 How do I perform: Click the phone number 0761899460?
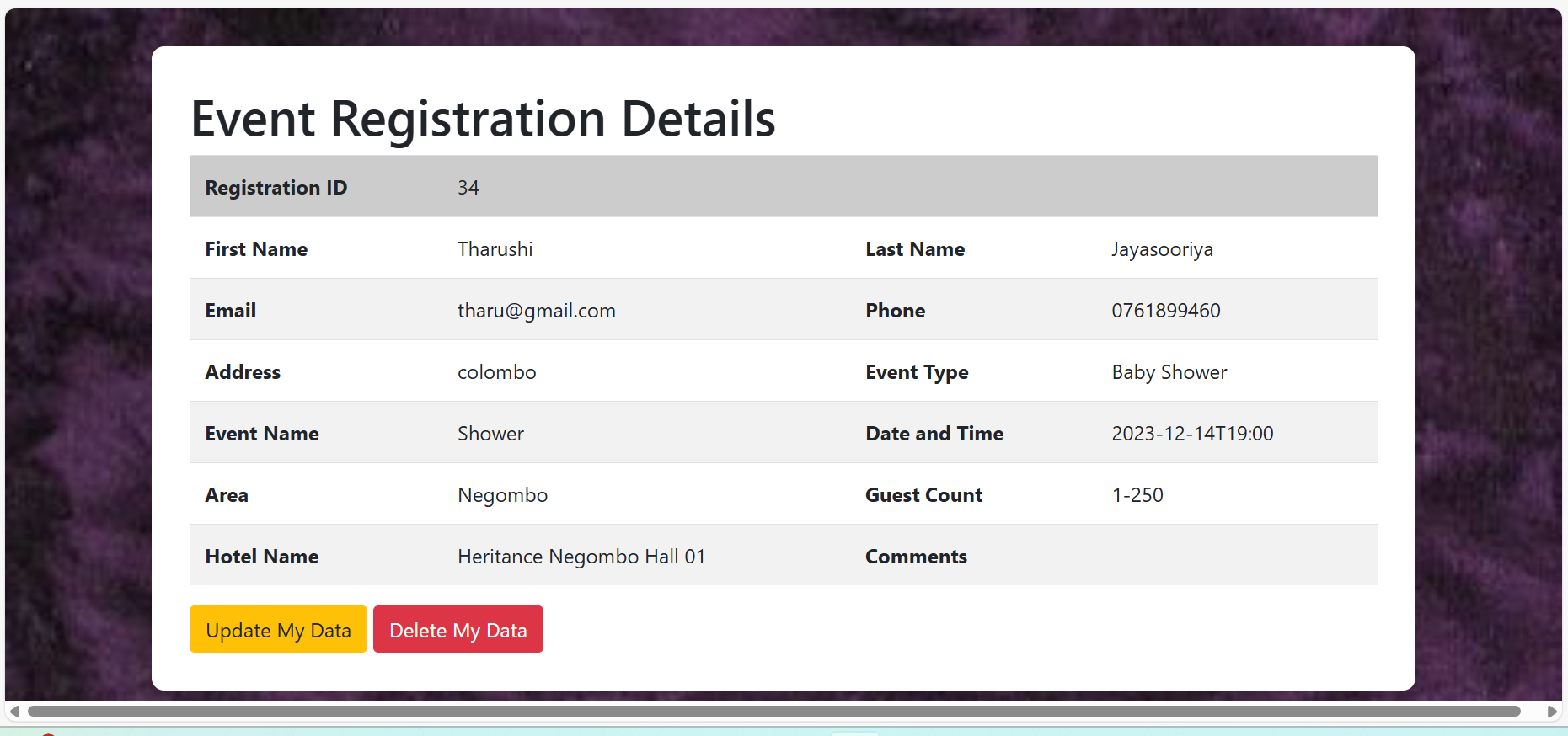[1165, 311]
